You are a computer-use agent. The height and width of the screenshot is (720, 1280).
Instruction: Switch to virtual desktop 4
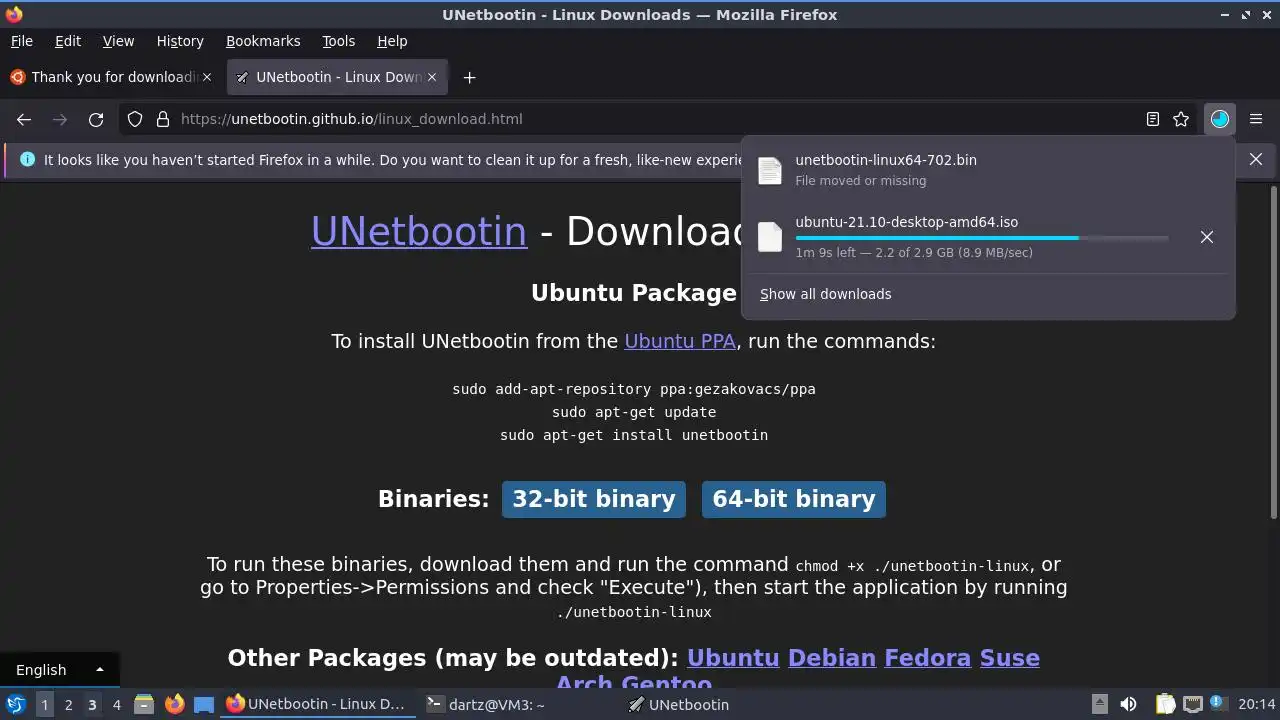tap(116, 704)
